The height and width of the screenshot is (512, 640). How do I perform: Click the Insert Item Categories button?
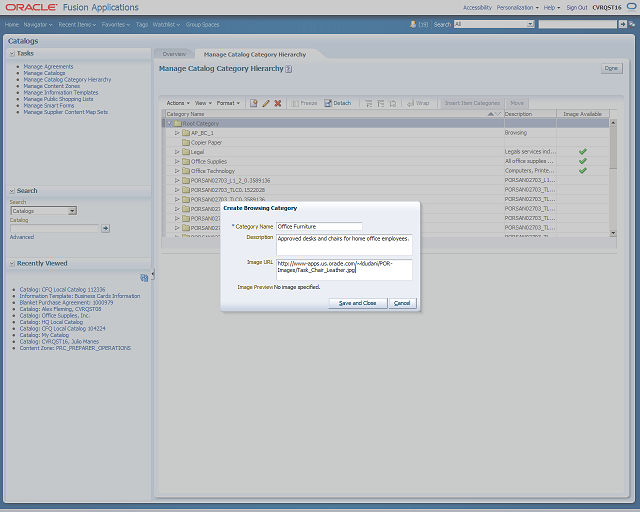click(472, 103)
